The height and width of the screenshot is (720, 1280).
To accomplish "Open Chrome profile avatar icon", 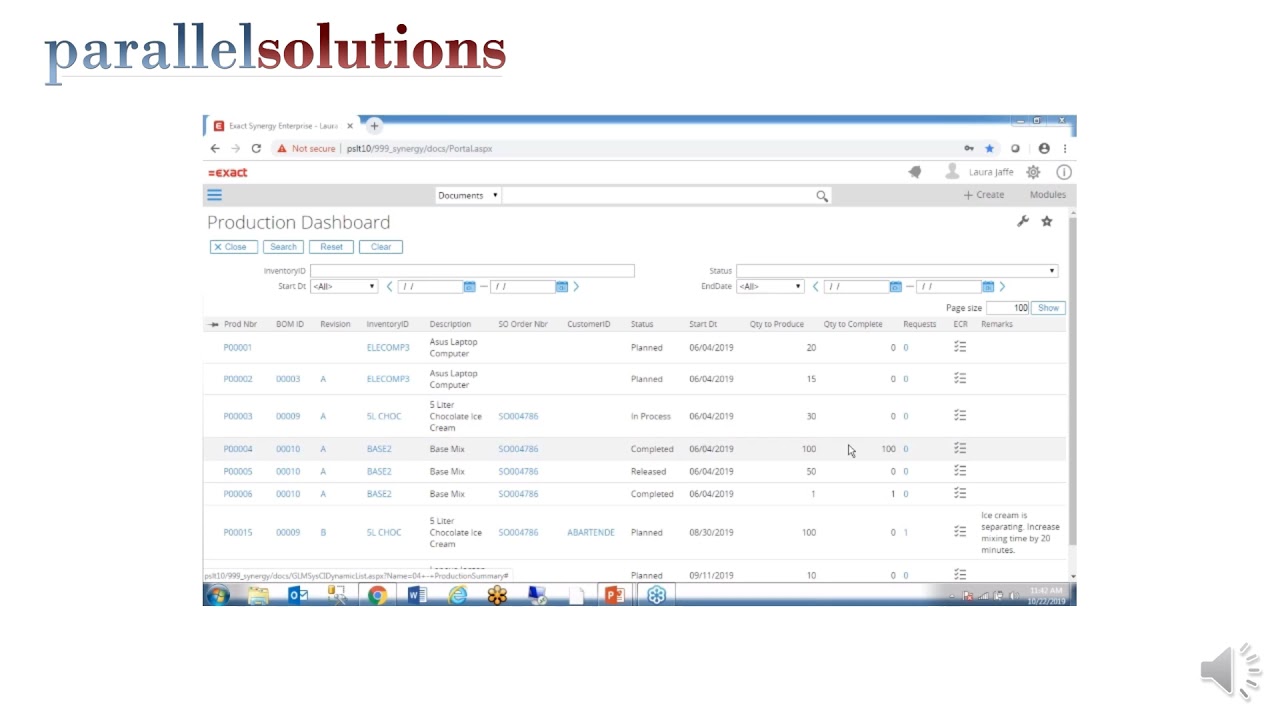I will click(1044, 148).
